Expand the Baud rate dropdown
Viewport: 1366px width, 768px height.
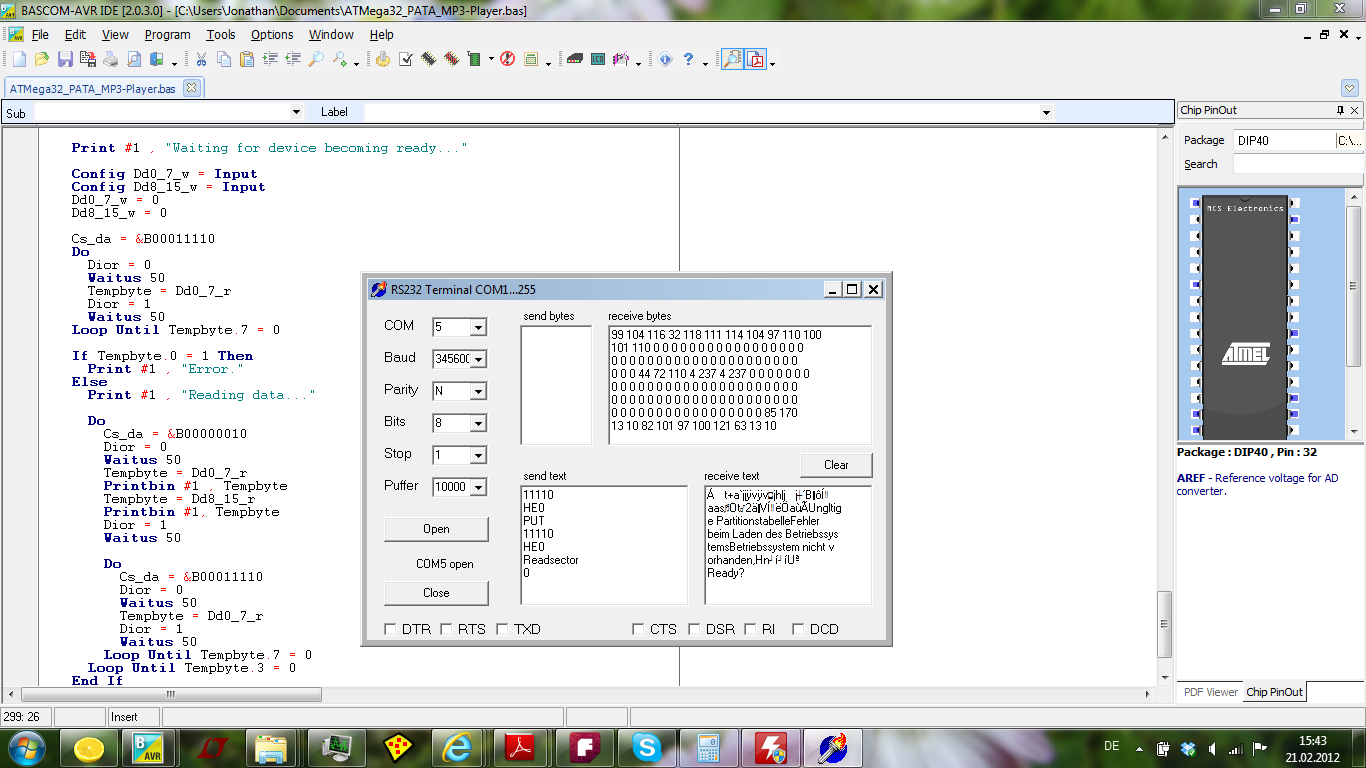[477, 359]
